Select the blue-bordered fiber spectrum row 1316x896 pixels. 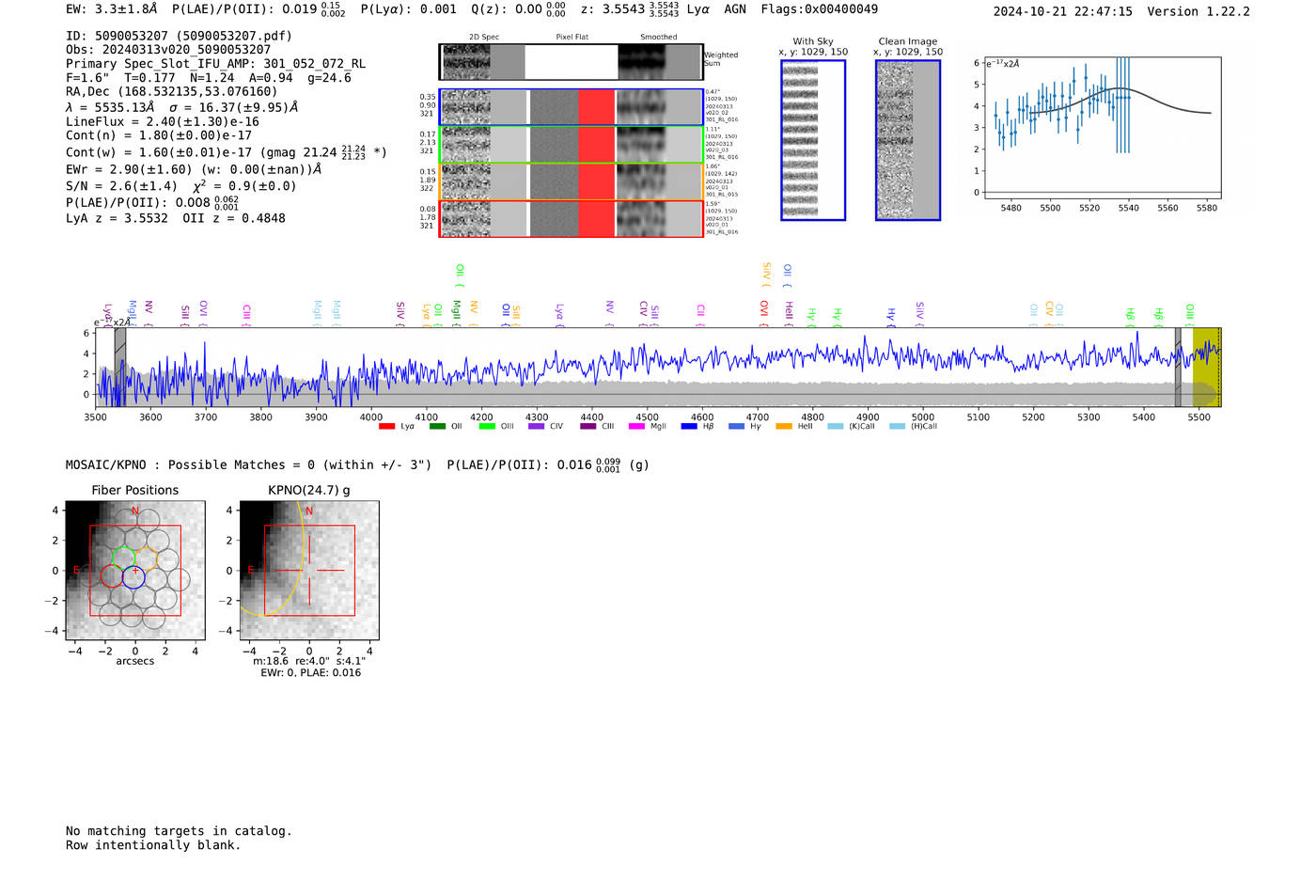click(x=571, y=107)
